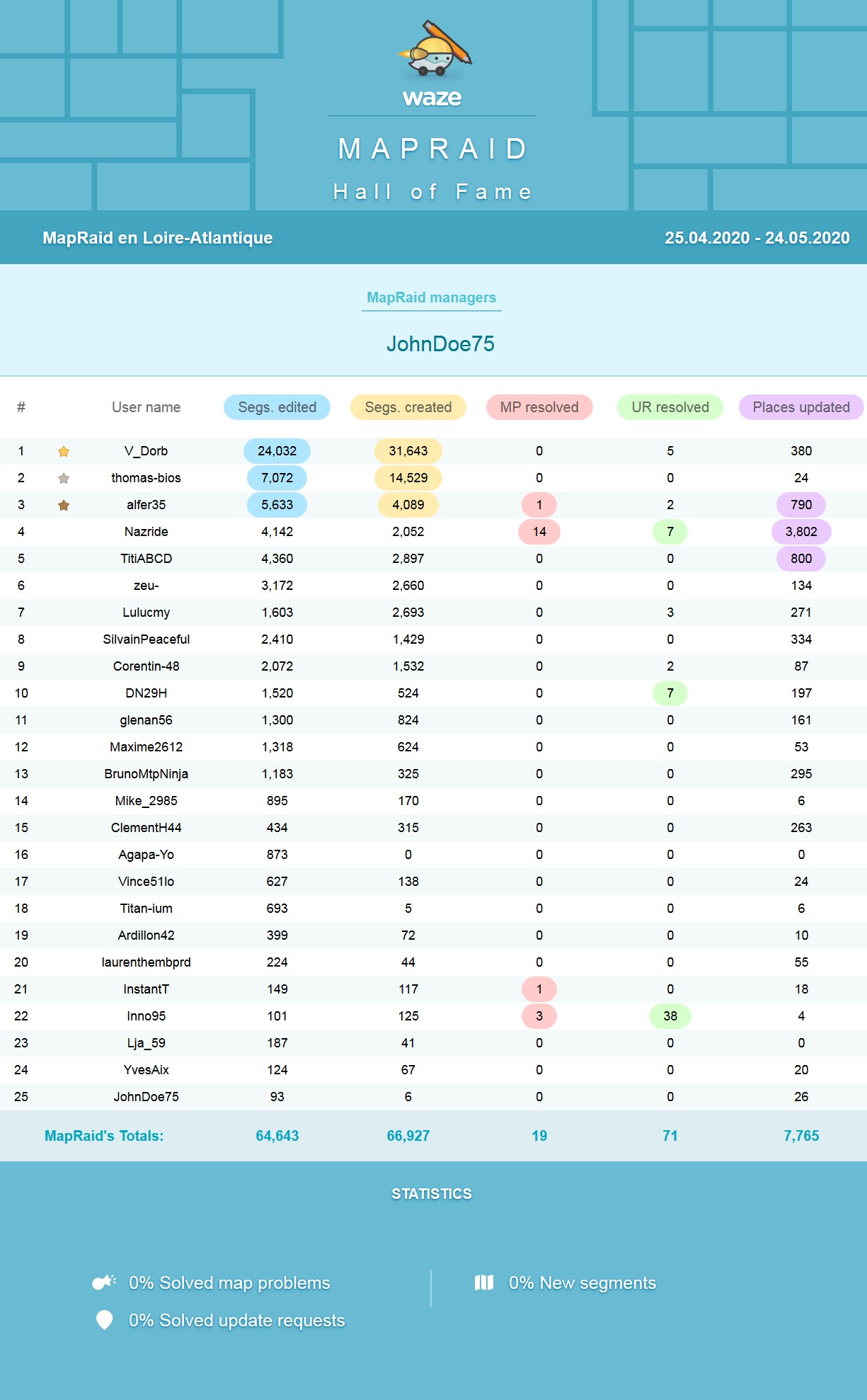Screen dimensions: 867x1400
Task: Click the gold star beside V_Dorb
Action: pyautogui.click(x=64, y=451)
